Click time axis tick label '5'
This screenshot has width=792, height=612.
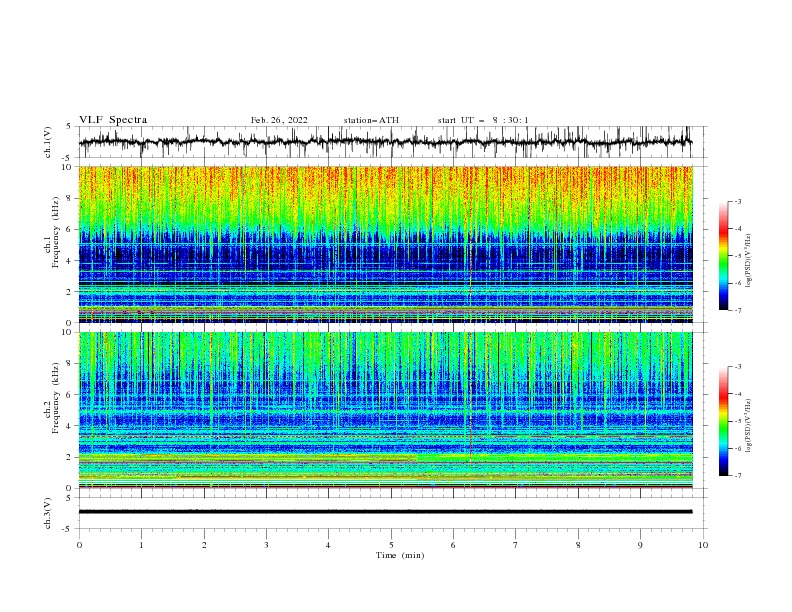click(x=391, y=545)
